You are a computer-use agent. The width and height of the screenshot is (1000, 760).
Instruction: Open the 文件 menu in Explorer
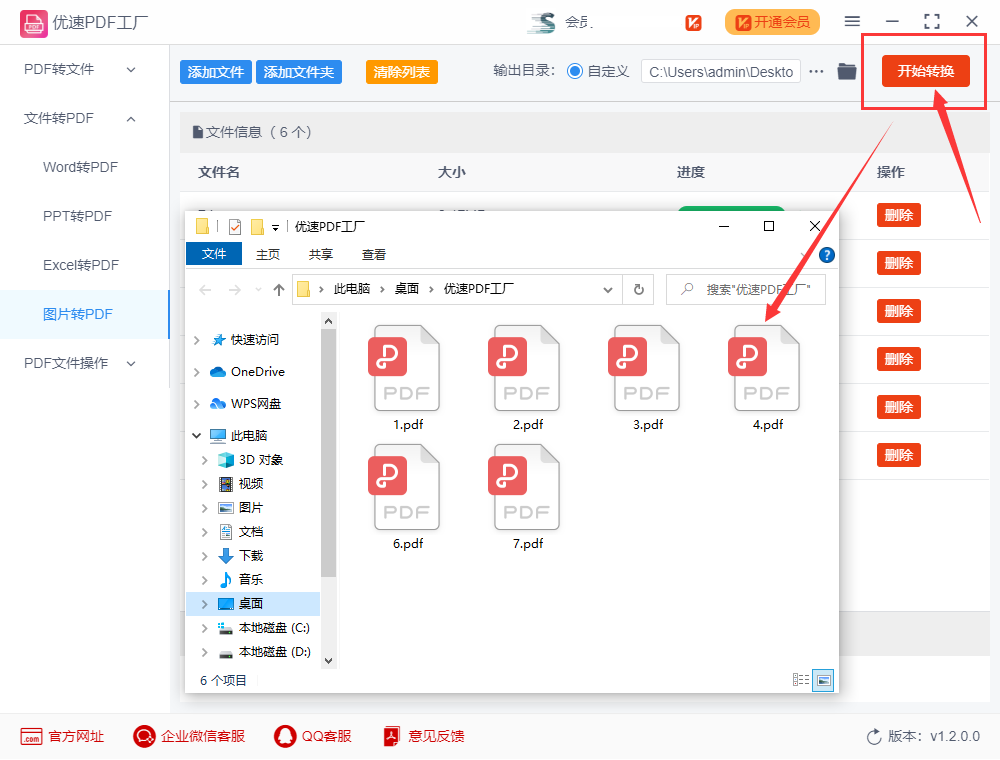(x=213, y=253)
